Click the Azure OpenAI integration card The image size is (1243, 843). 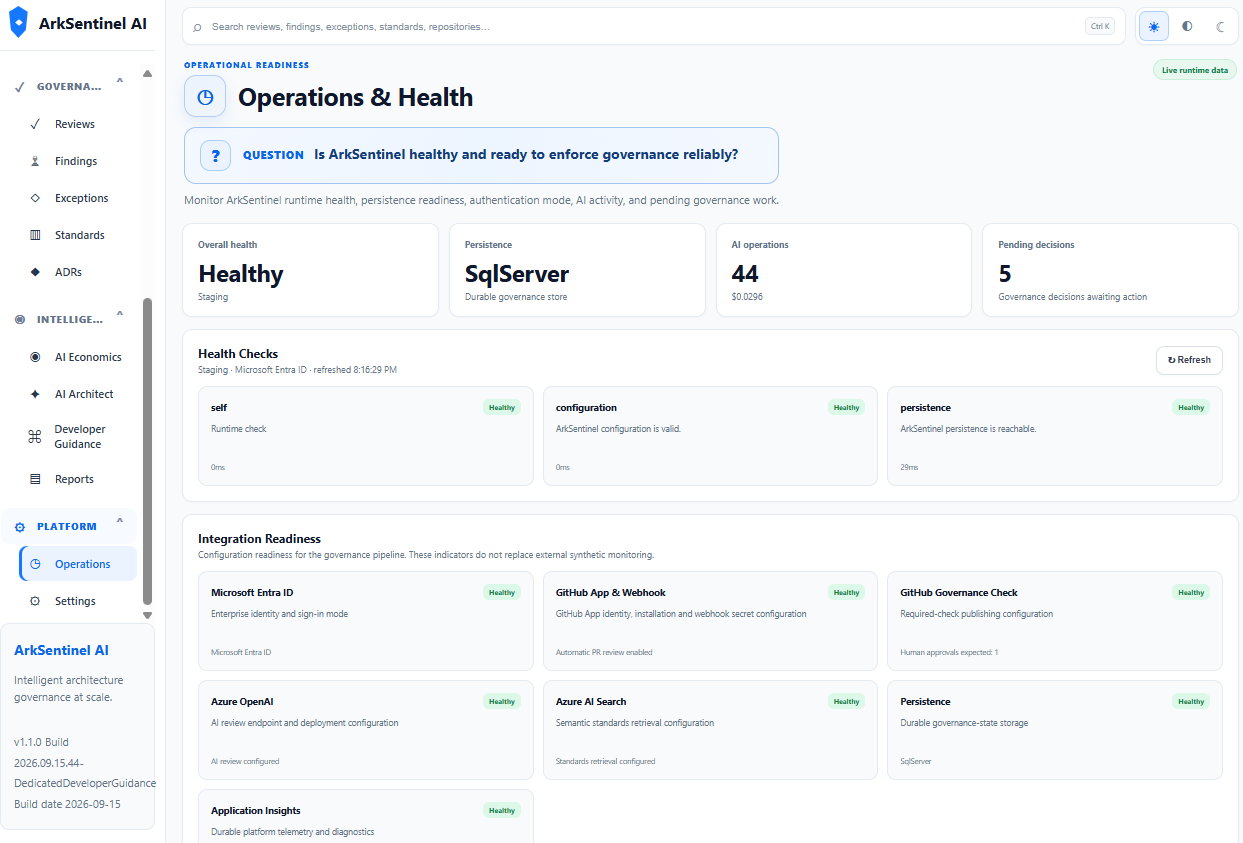tap(366, 730)
